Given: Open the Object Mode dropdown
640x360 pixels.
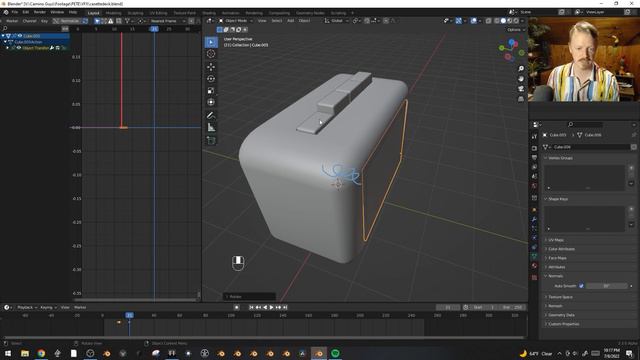Looking at the screenshot, I should pos(236,21).
